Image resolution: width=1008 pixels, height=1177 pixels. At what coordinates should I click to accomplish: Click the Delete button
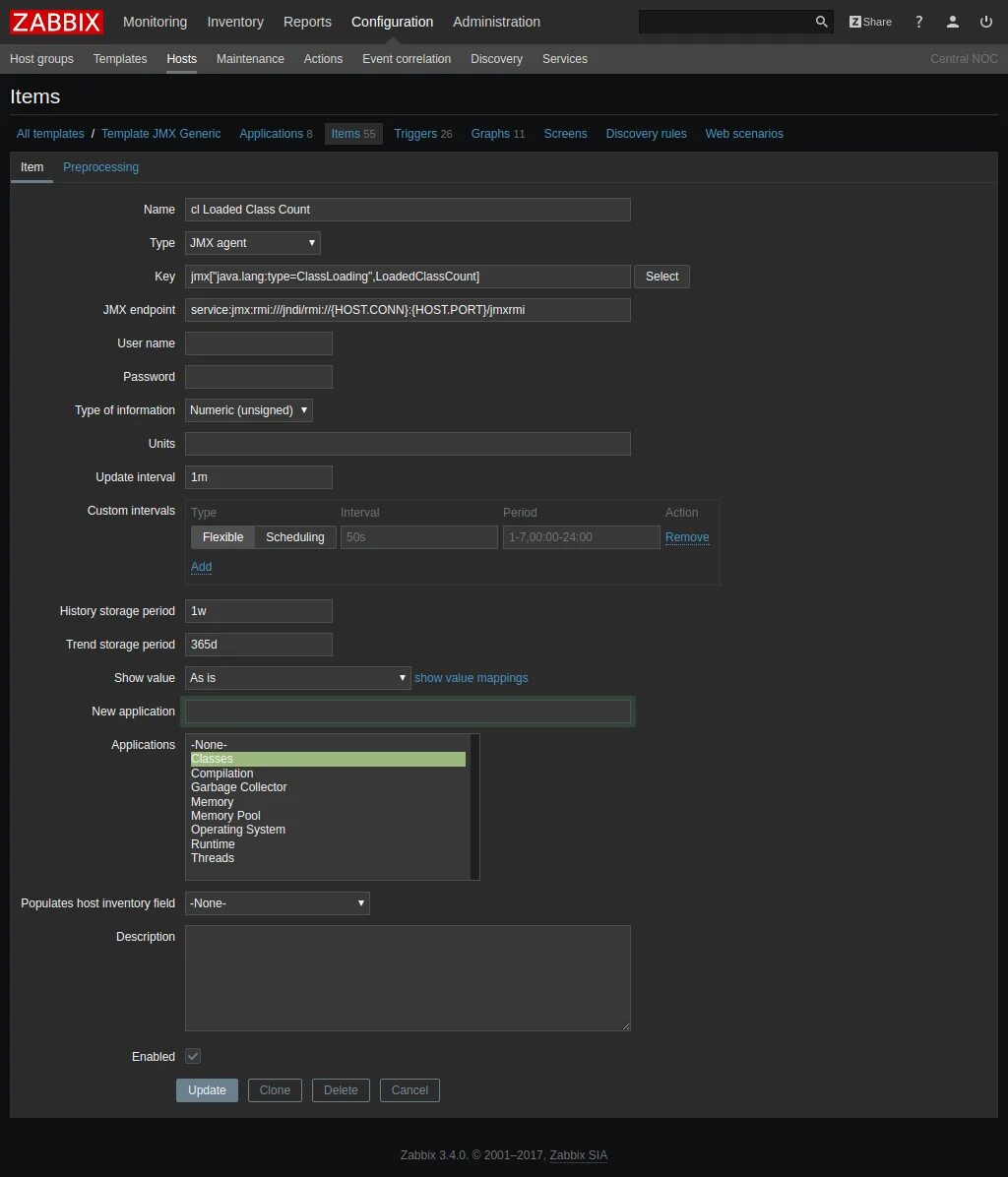[x=341, y=1090]
